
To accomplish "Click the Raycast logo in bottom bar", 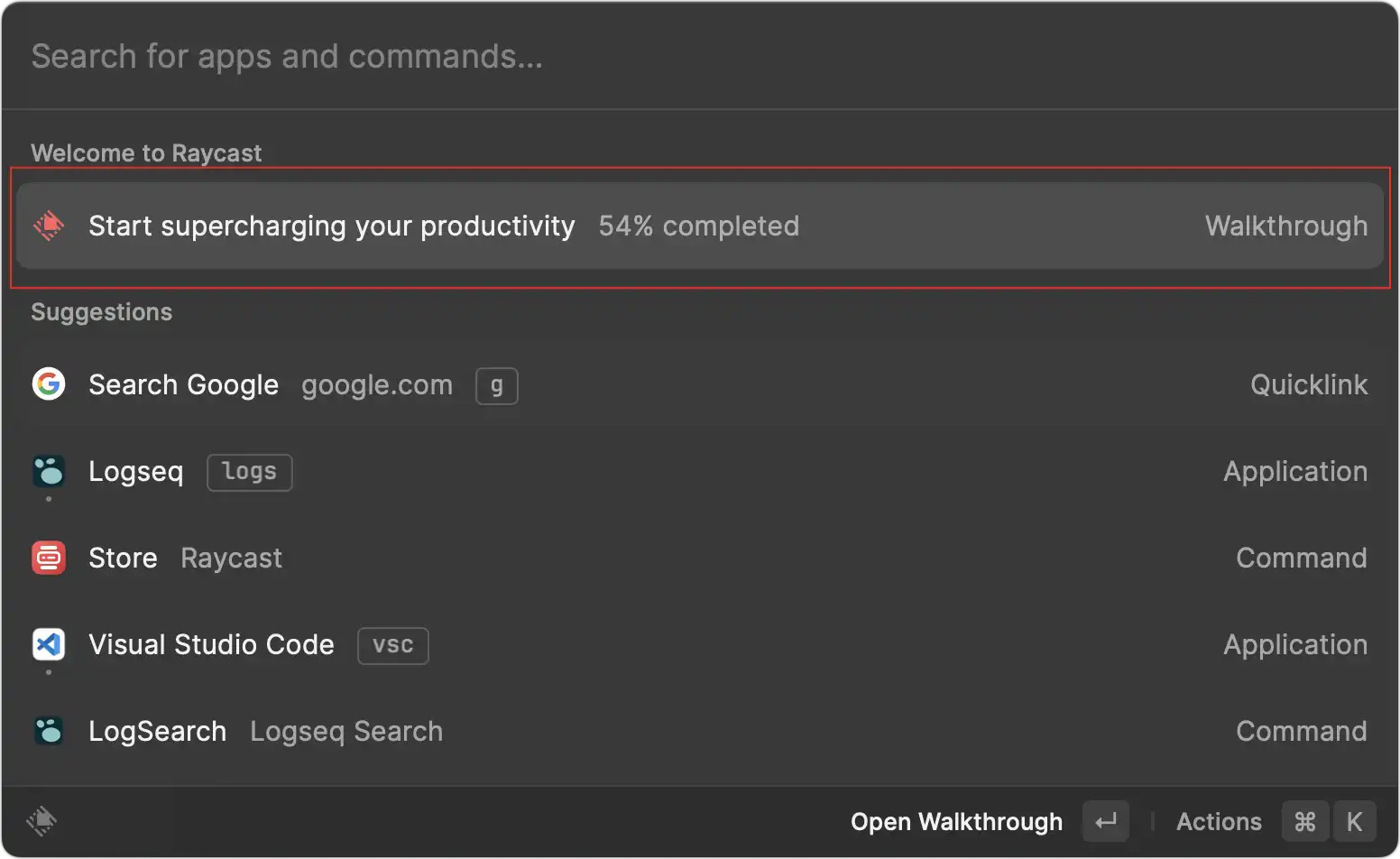I will [x=41, y=821].
